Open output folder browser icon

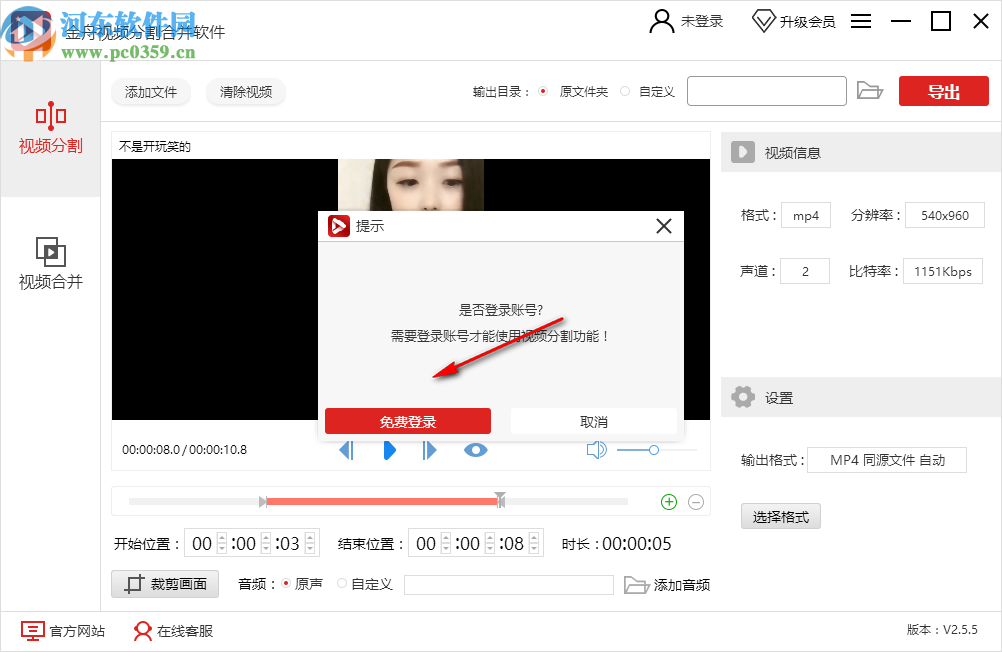coord(870,90)
